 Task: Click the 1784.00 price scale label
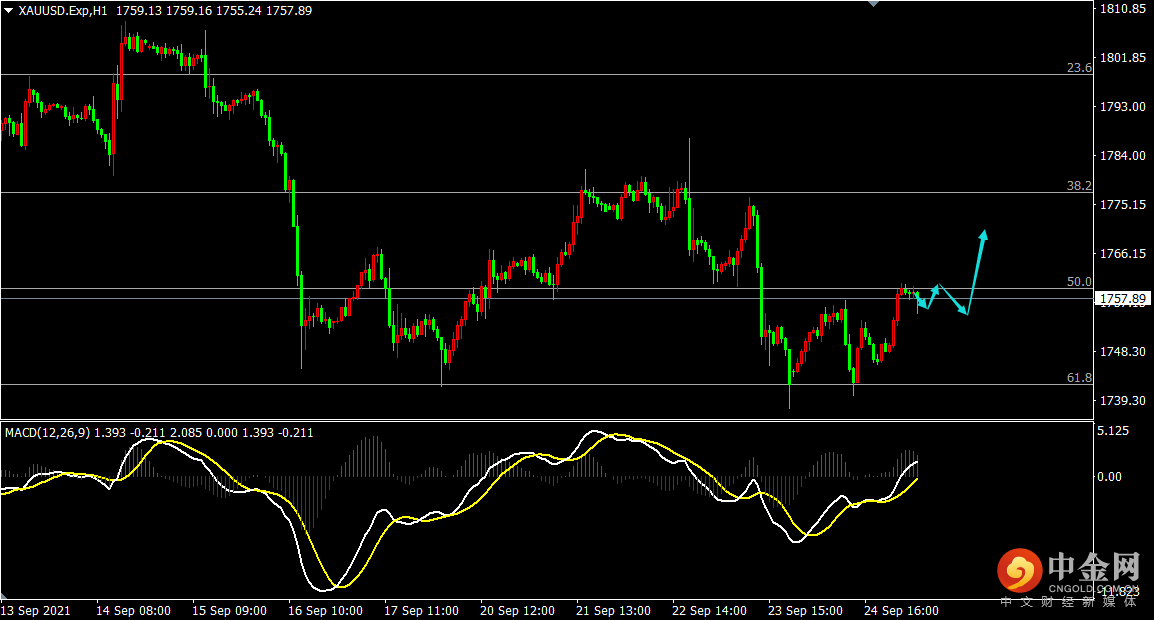click(x=1122, y=155)
